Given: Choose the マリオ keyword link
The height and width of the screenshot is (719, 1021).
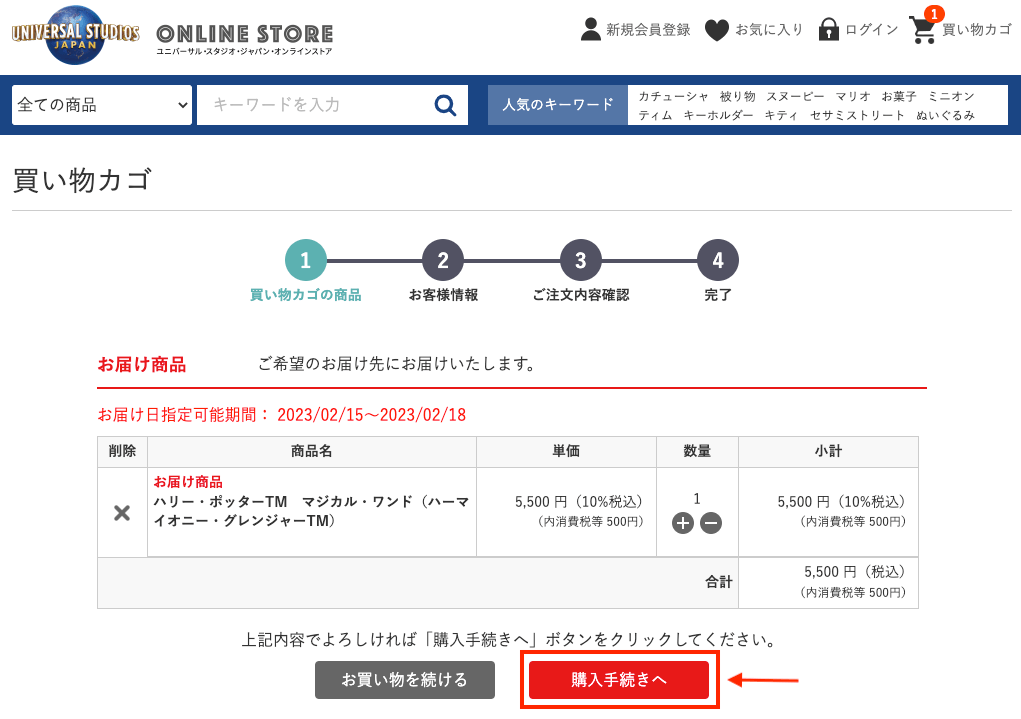Looking at the screenshot, I should pyautogui.click(x=853, y=96).
